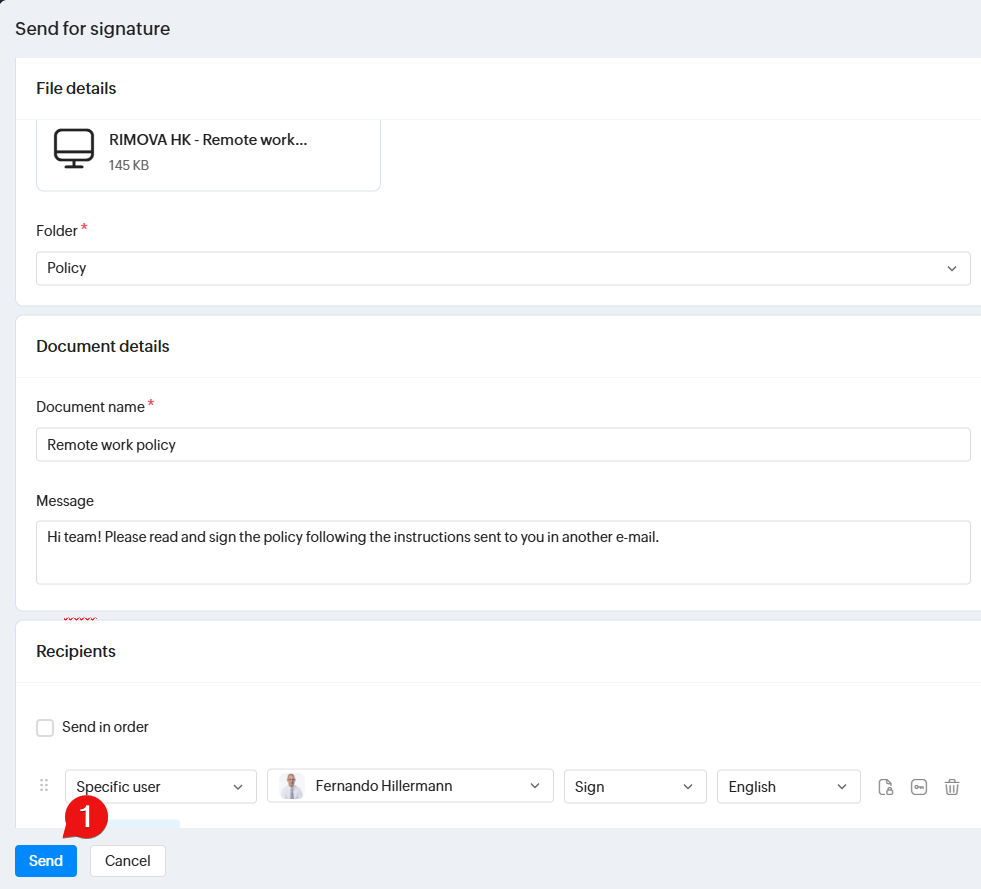Viewport: 981px width, 889px height.
Task: Enable the Send in order checkbox
Action: click(x=45, y=728)
